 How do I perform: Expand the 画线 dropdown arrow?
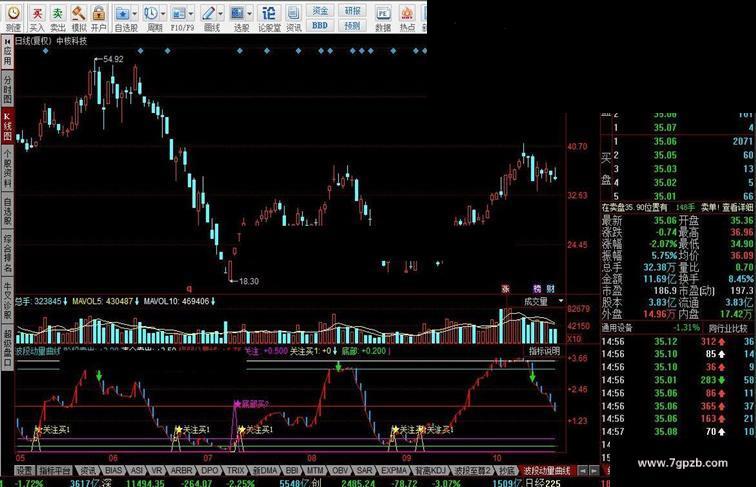point(220,14)
